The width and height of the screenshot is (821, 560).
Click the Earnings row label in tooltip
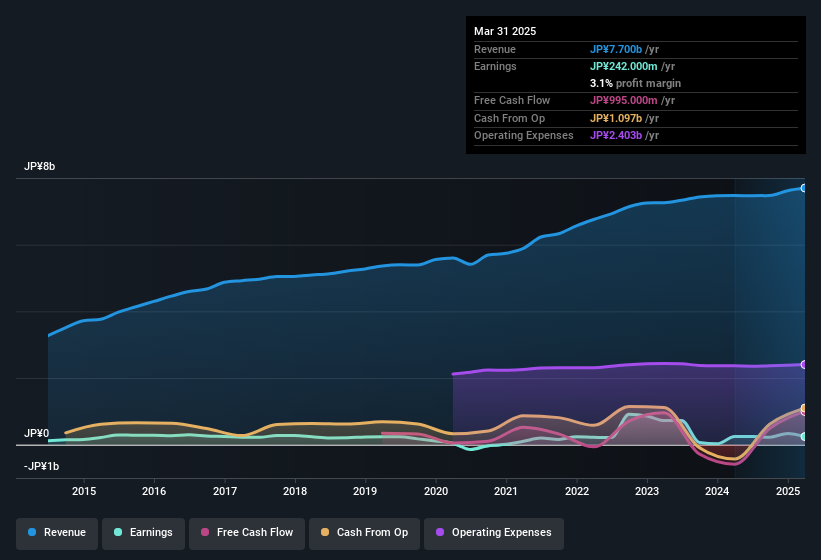(495, 66)
